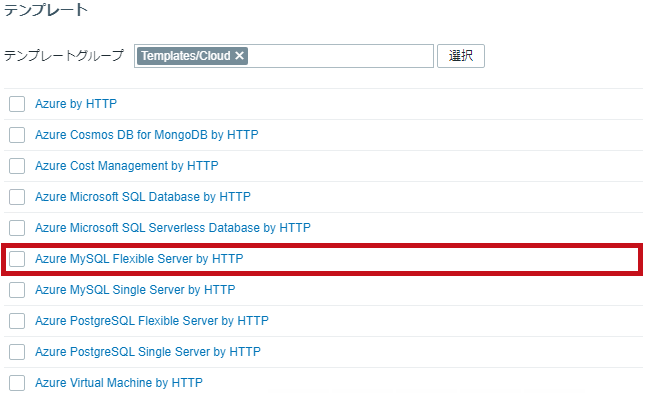Viewport: 645px width, 393px height.
Task: Click Azure Cost Management by HTTP link
Action: tap(126, 165)
